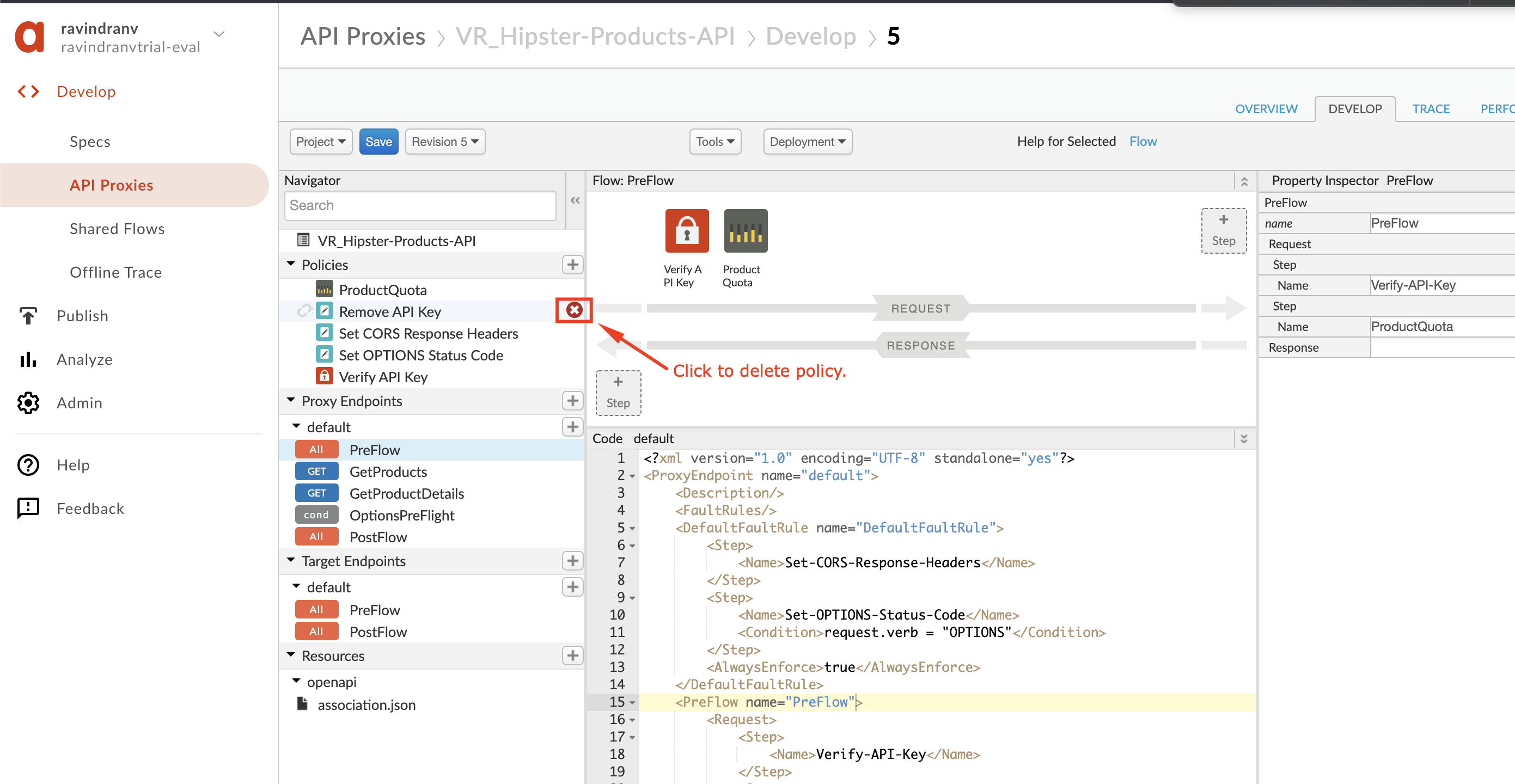Add a new Proxy Endpoint with plus
The width and height of the screenshot is (1515, 784).
coord(572,401)
